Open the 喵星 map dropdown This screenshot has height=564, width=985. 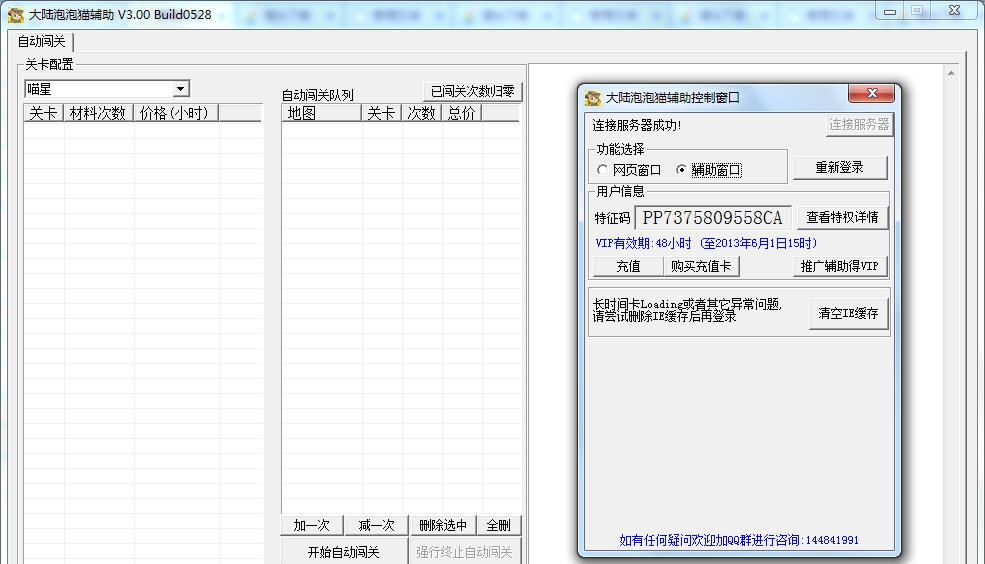coord(180,89)
